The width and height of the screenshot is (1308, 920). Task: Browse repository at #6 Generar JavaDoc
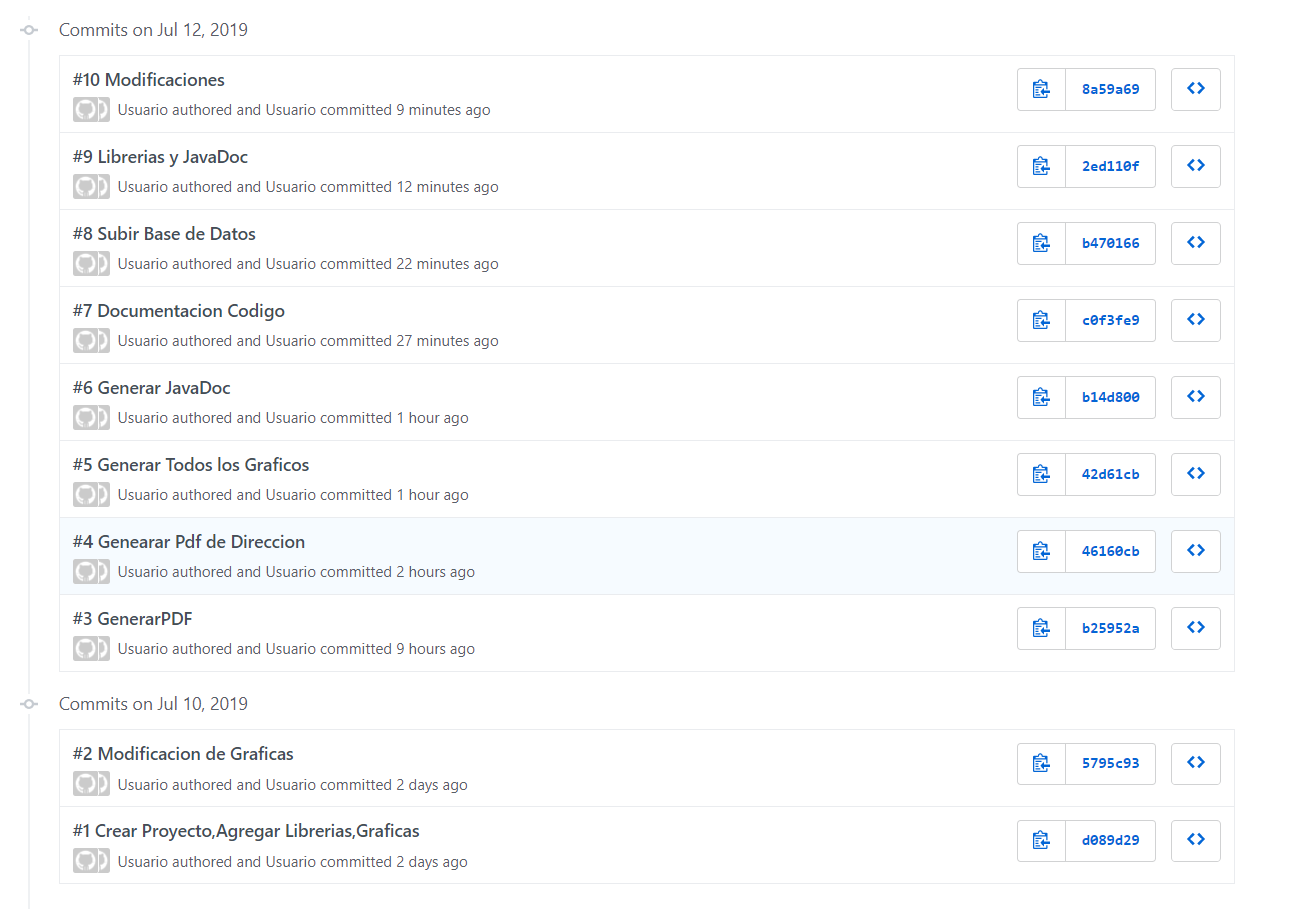tap(1196, 397)
